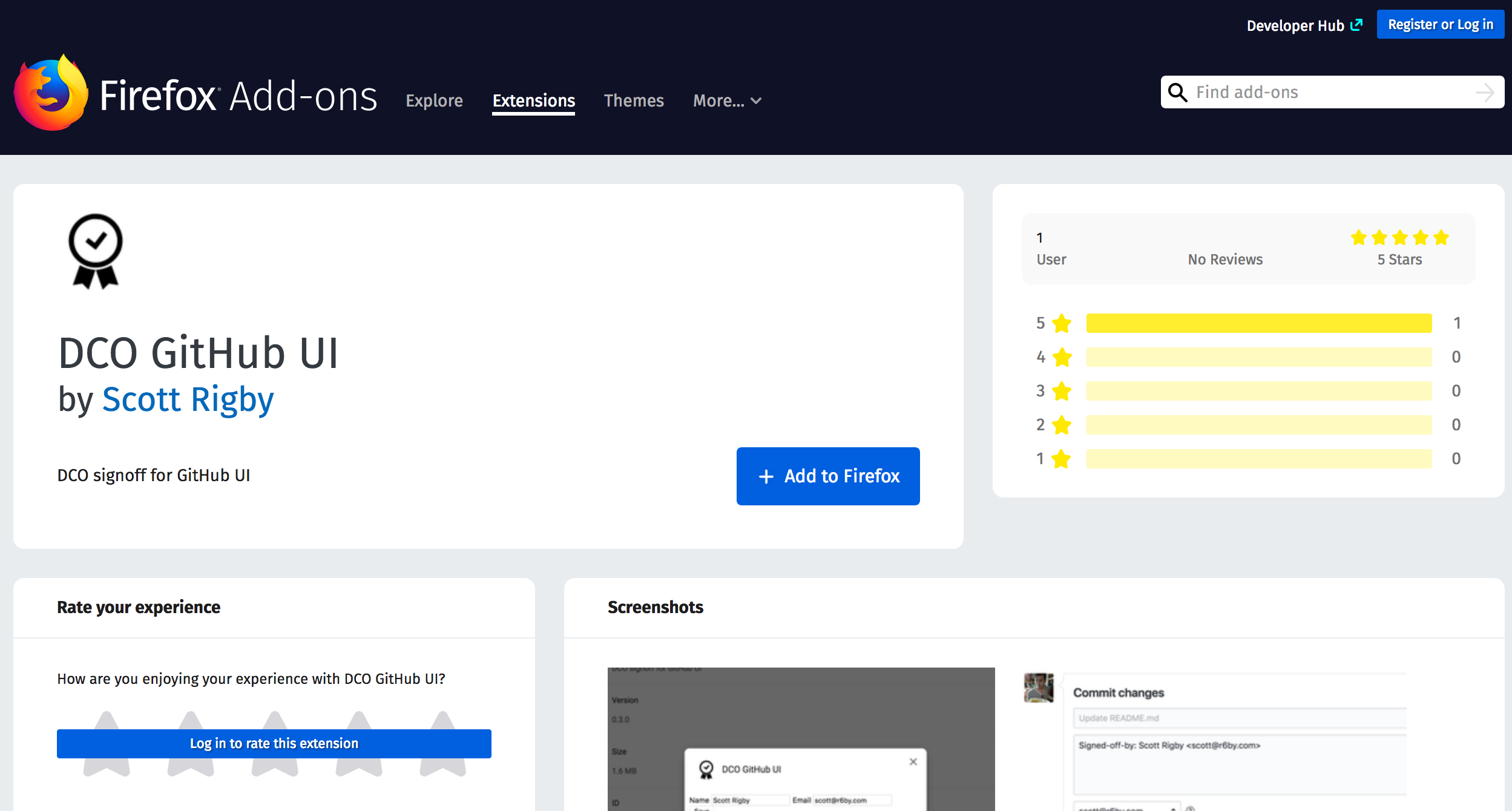Screen dimensions: 1512x811
Task: Click the 5-star rating icon in summary
Action: coord(1398,237)
